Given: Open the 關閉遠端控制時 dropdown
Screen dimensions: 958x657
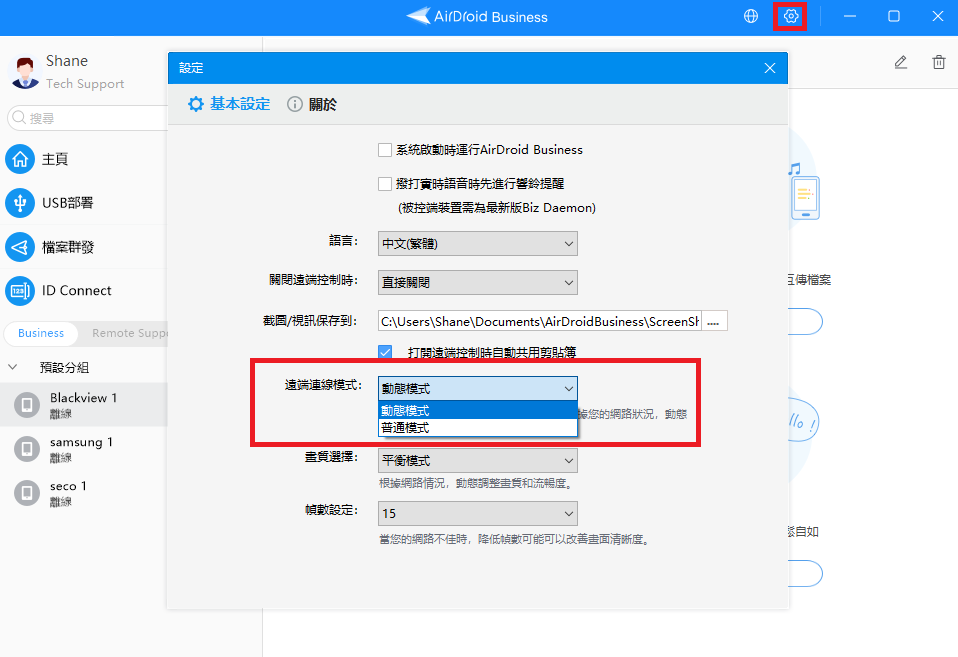Looking at the screenshot, I should point(478,282).
